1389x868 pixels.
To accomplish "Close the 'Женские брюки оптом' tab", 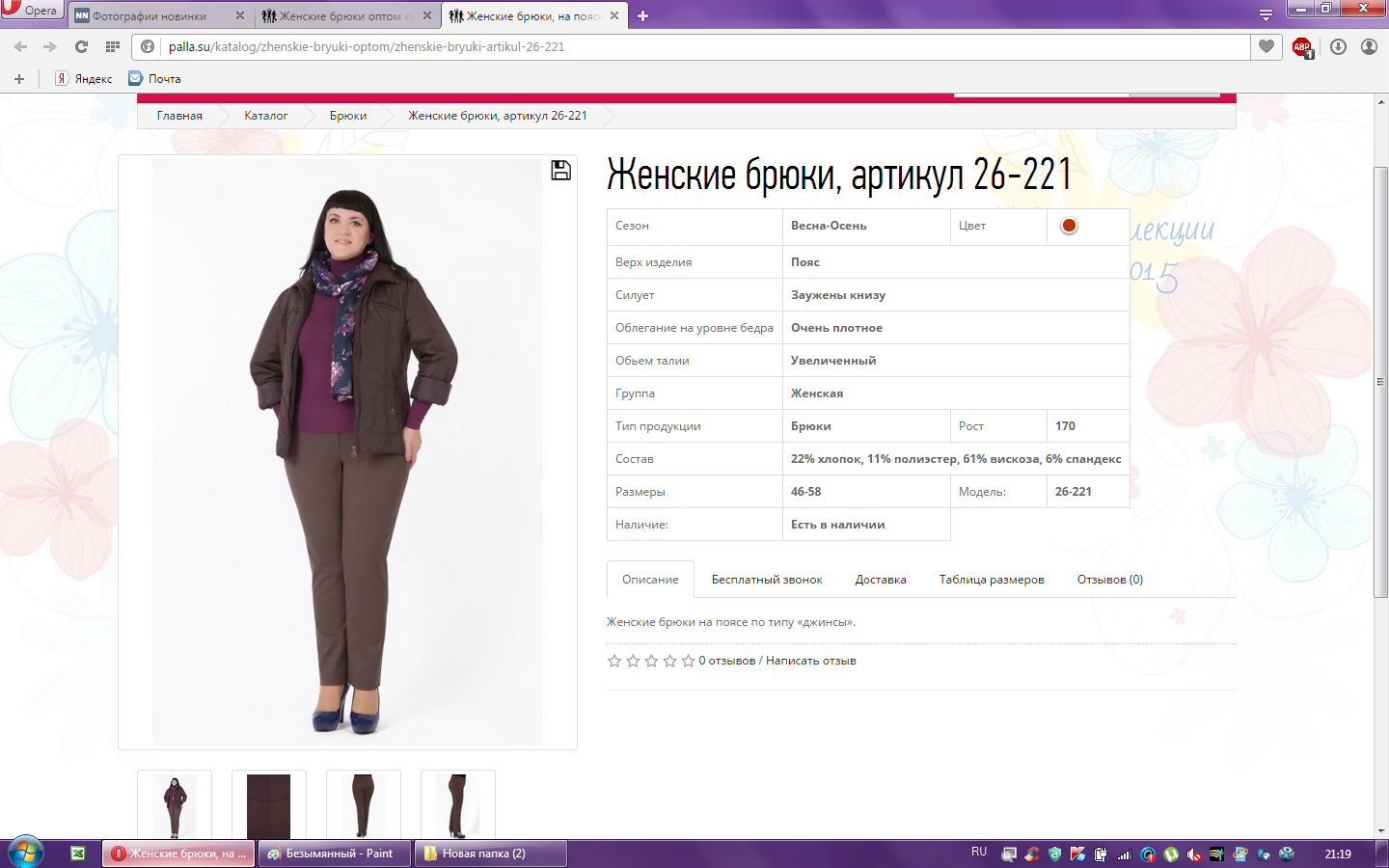I will click(x=427, y=15).
